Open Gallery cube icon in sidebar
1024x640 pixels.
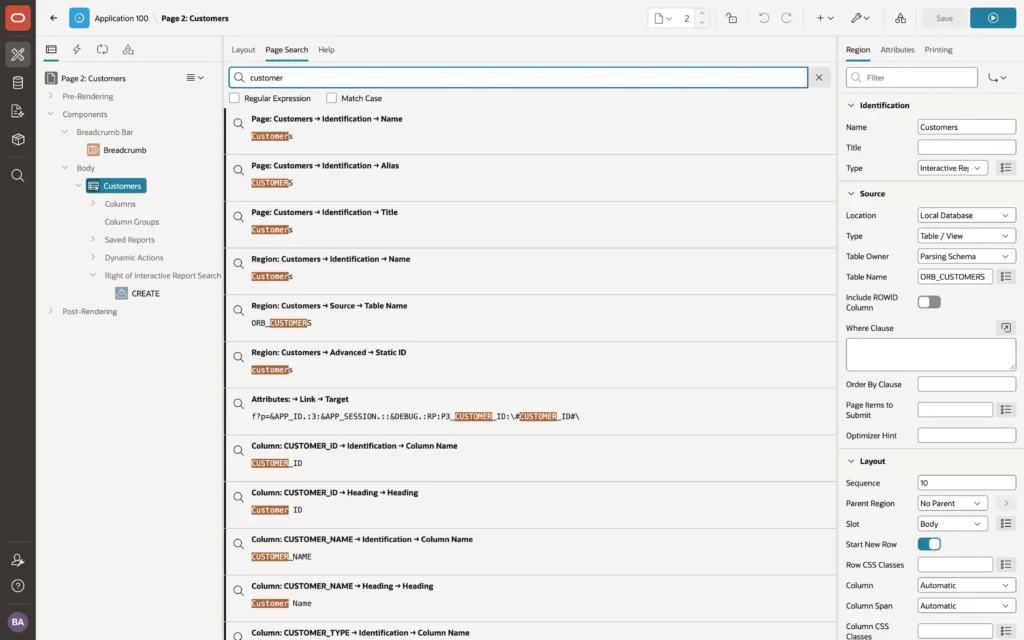pos(18,139)
